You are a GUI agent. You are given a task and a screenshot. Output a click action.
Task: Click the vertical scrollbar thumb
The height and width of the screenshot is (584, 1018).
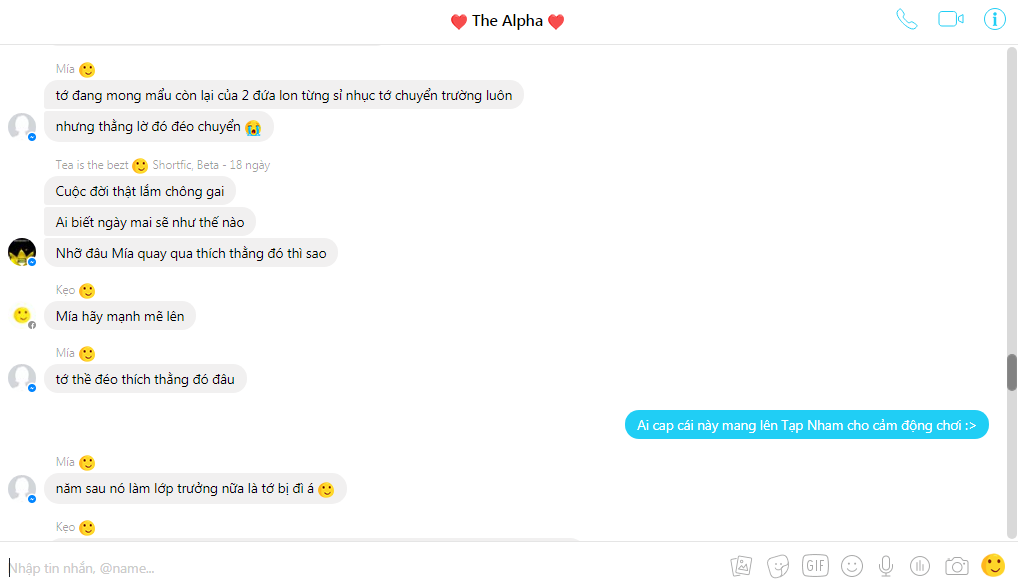1012,372
